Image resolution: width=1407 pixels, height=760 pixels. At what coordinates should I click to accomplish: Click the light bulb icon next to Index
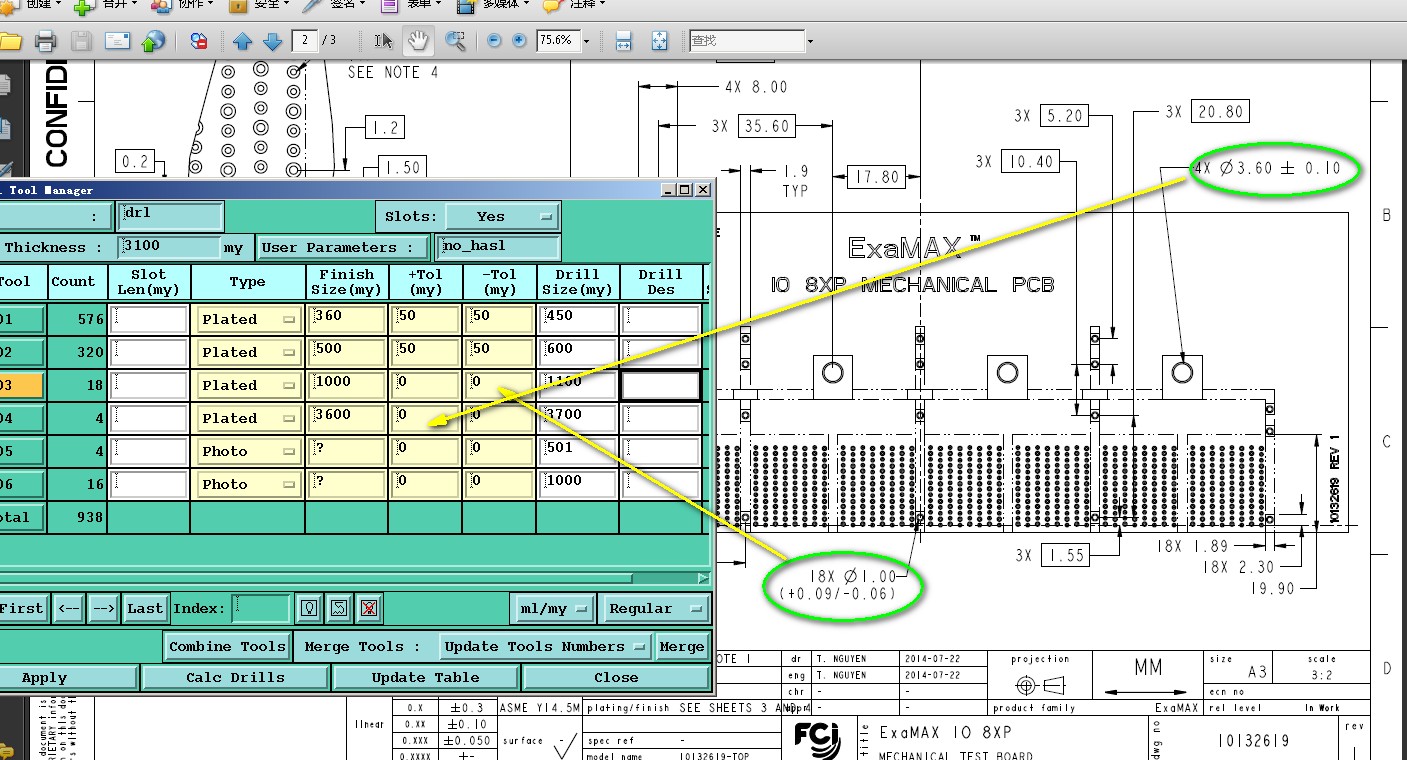coord(310,608)
